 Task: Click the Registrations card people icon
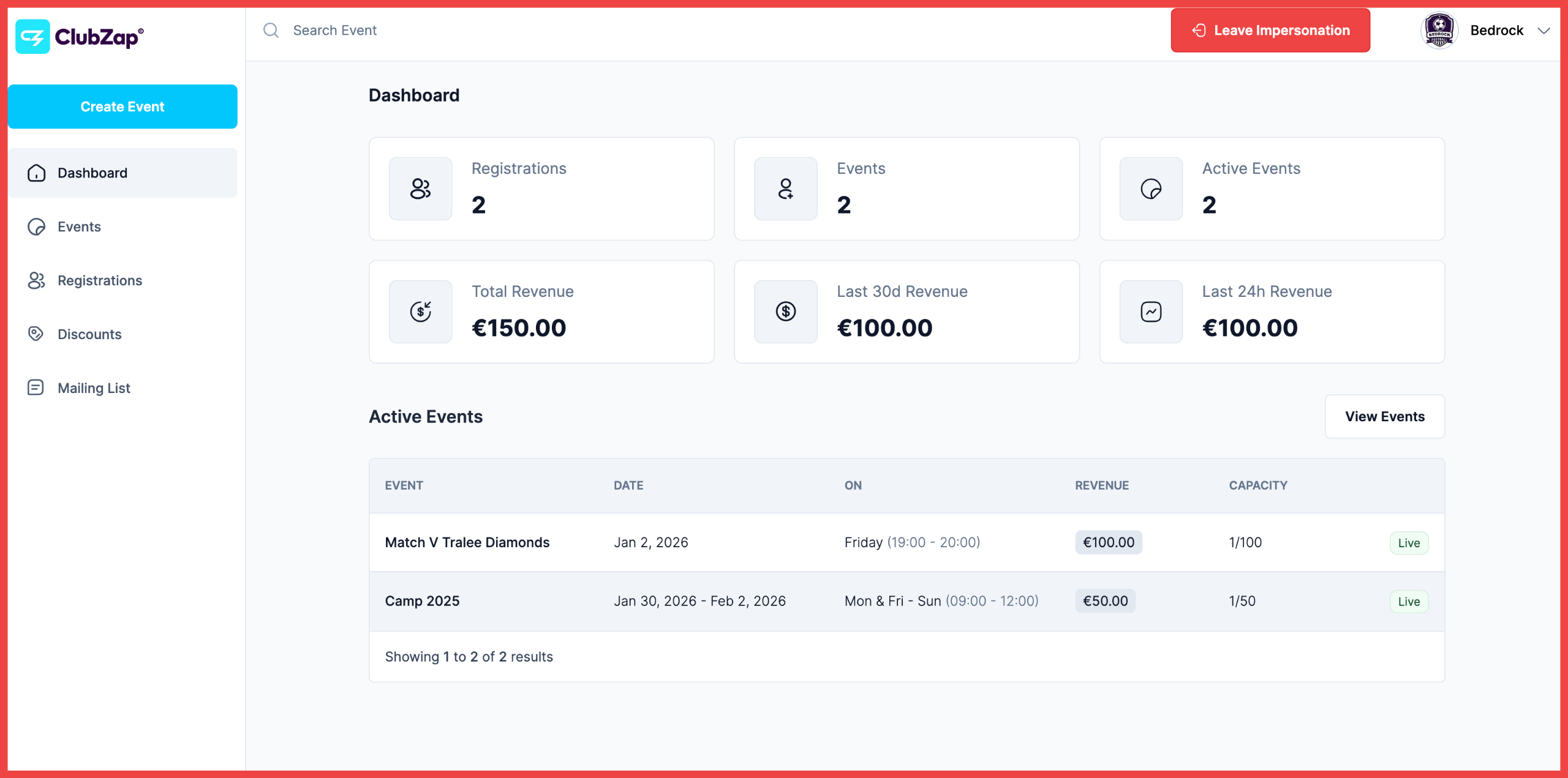pyautogui.click(x=420, y=189)
